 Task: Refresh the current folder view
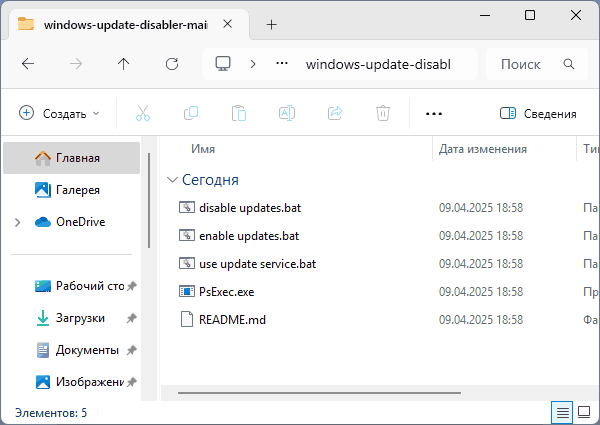(172, 64)
